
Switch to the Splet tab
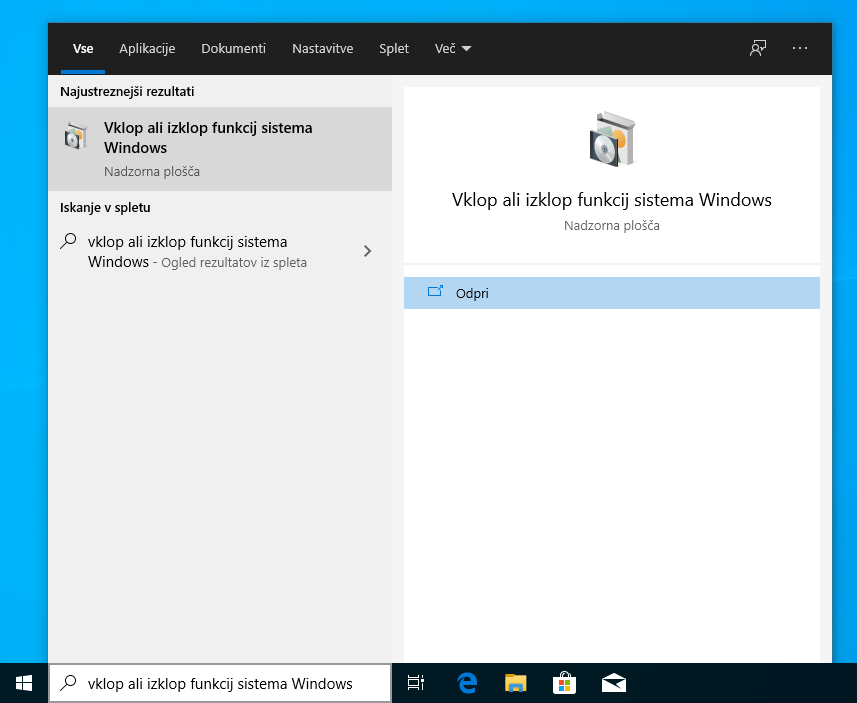pos(394,49)
